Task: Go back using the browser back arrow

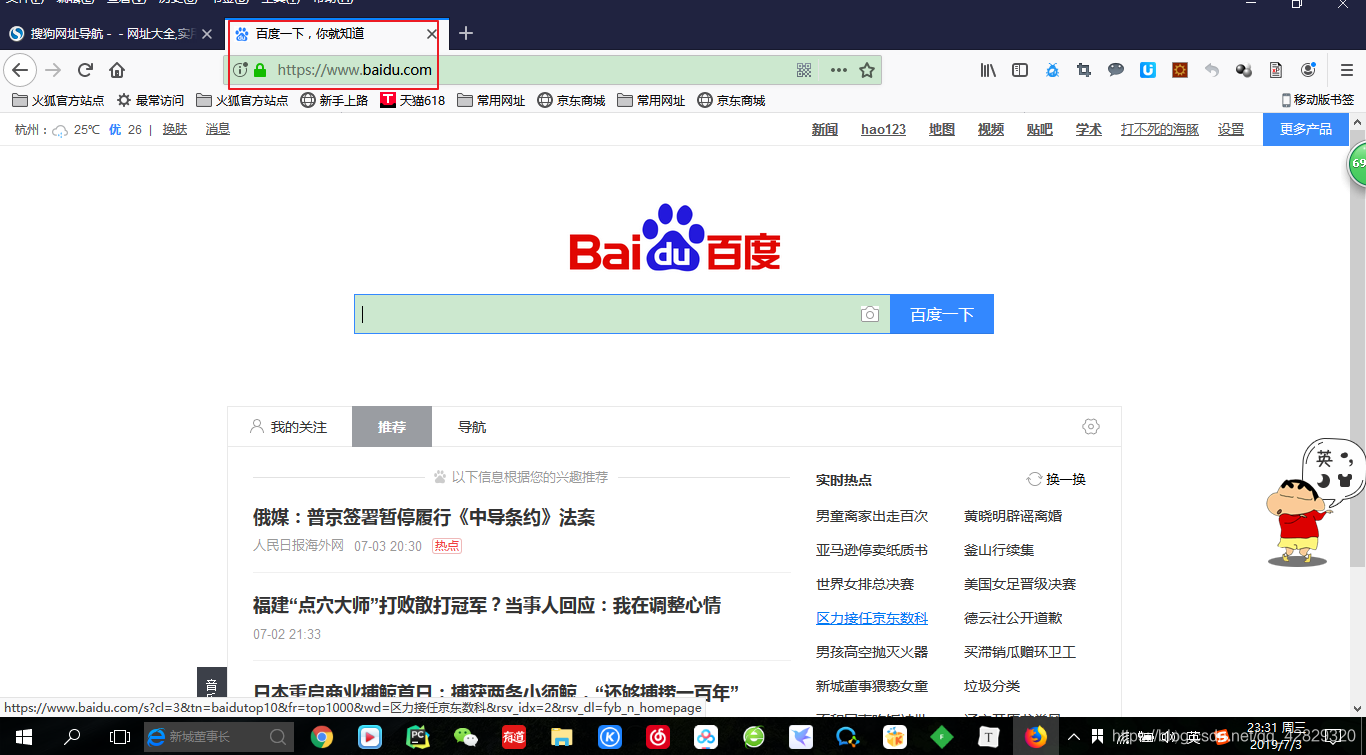Action: click(20, 70)
